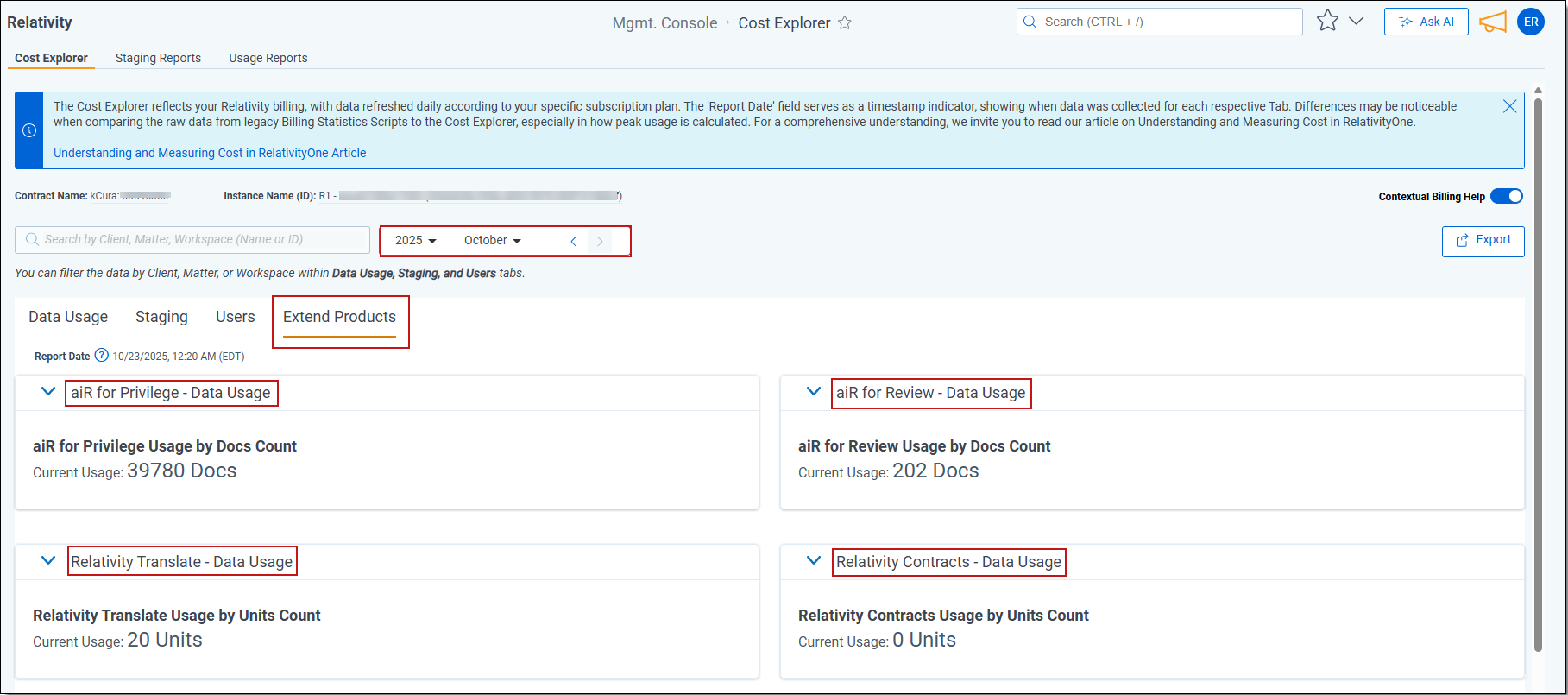Click the Ask AI button
This screenshot has width=1568, height=695.
click(1426, 22)
